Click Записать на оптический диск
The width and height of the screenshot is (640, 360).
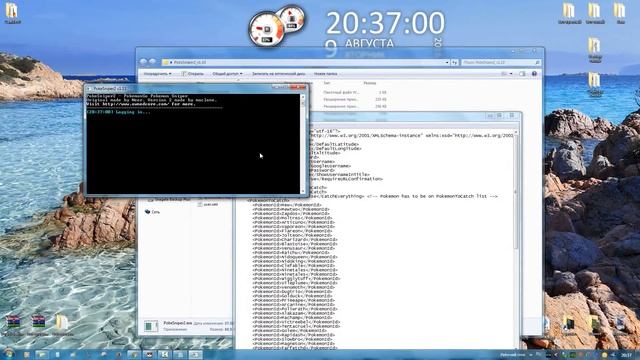(x=278, y=74)
